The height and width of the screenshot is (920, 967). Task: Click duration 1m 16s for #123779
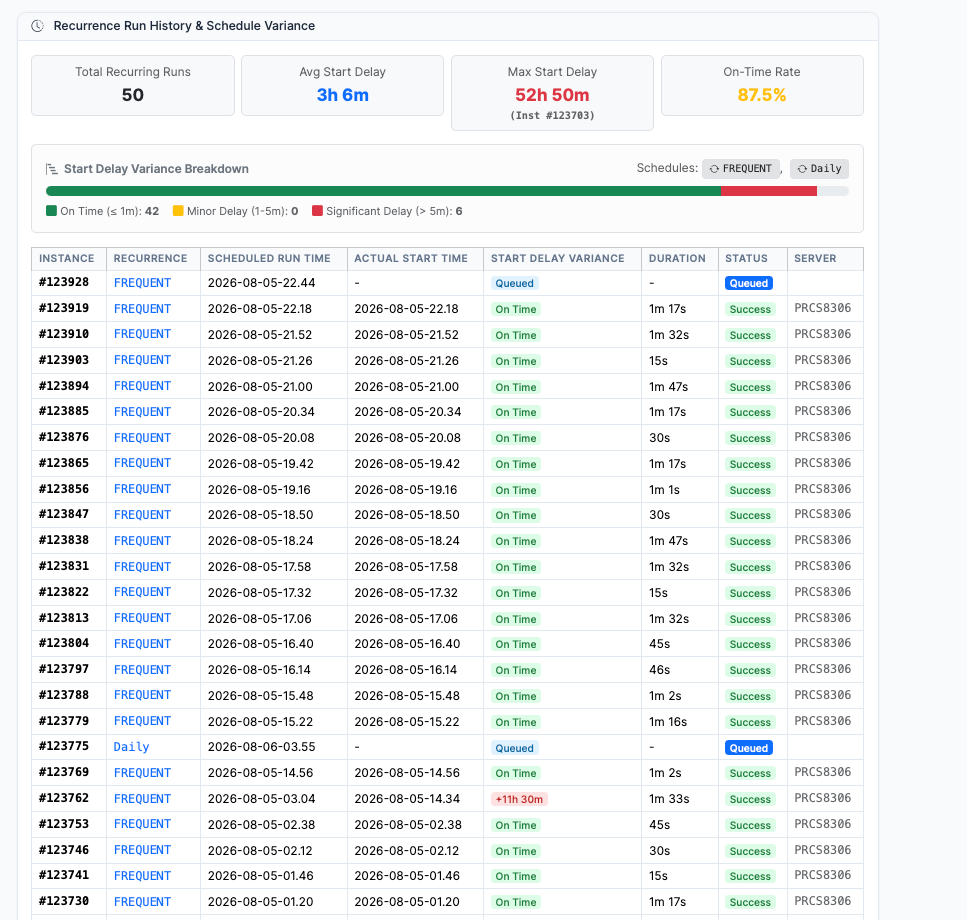(x=667, y=721)
